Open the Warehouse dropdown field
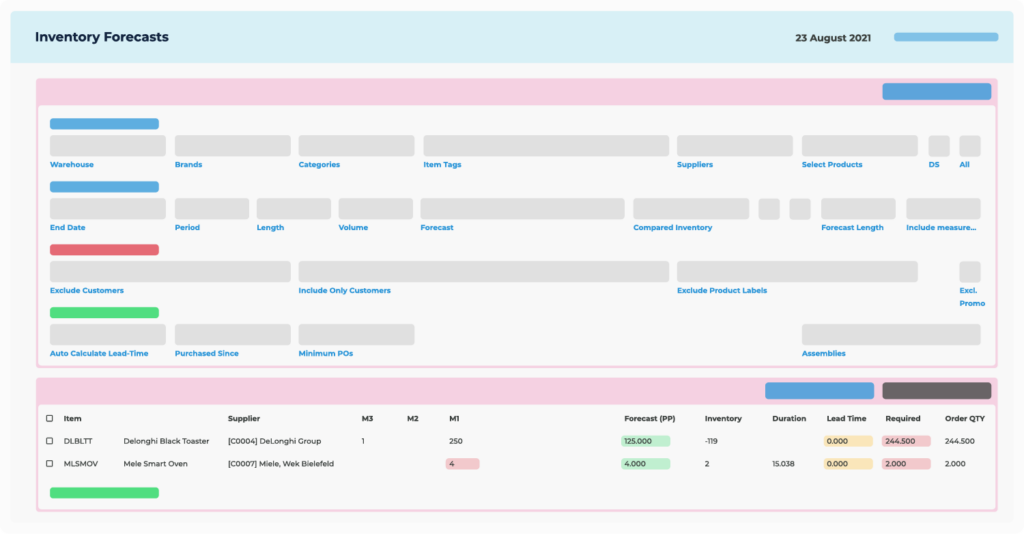This screenshot has width=1024, height=534. pyautogui.click(x=108, y=146)
